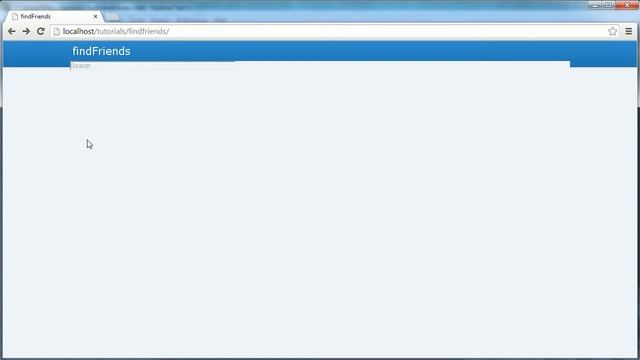
Task: Reload the page with the refresh icon
Action: (x=41, y=31)
